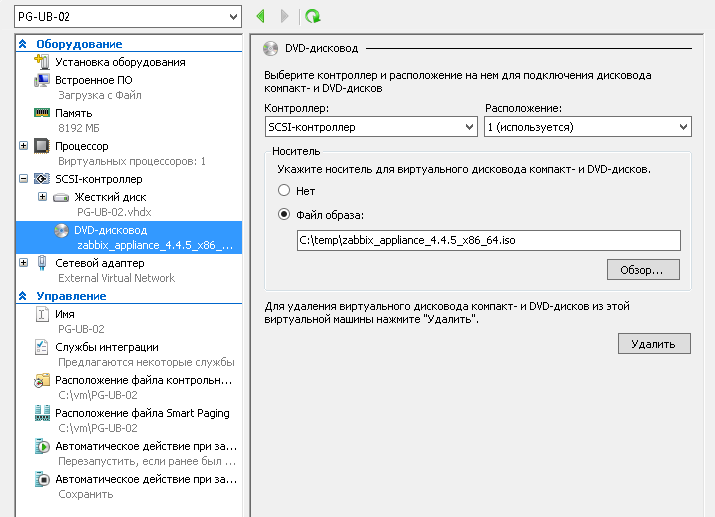Click the Жесткий диск drive icon
This screenshot has height=517, width=715.
click(x=61, y=197)
